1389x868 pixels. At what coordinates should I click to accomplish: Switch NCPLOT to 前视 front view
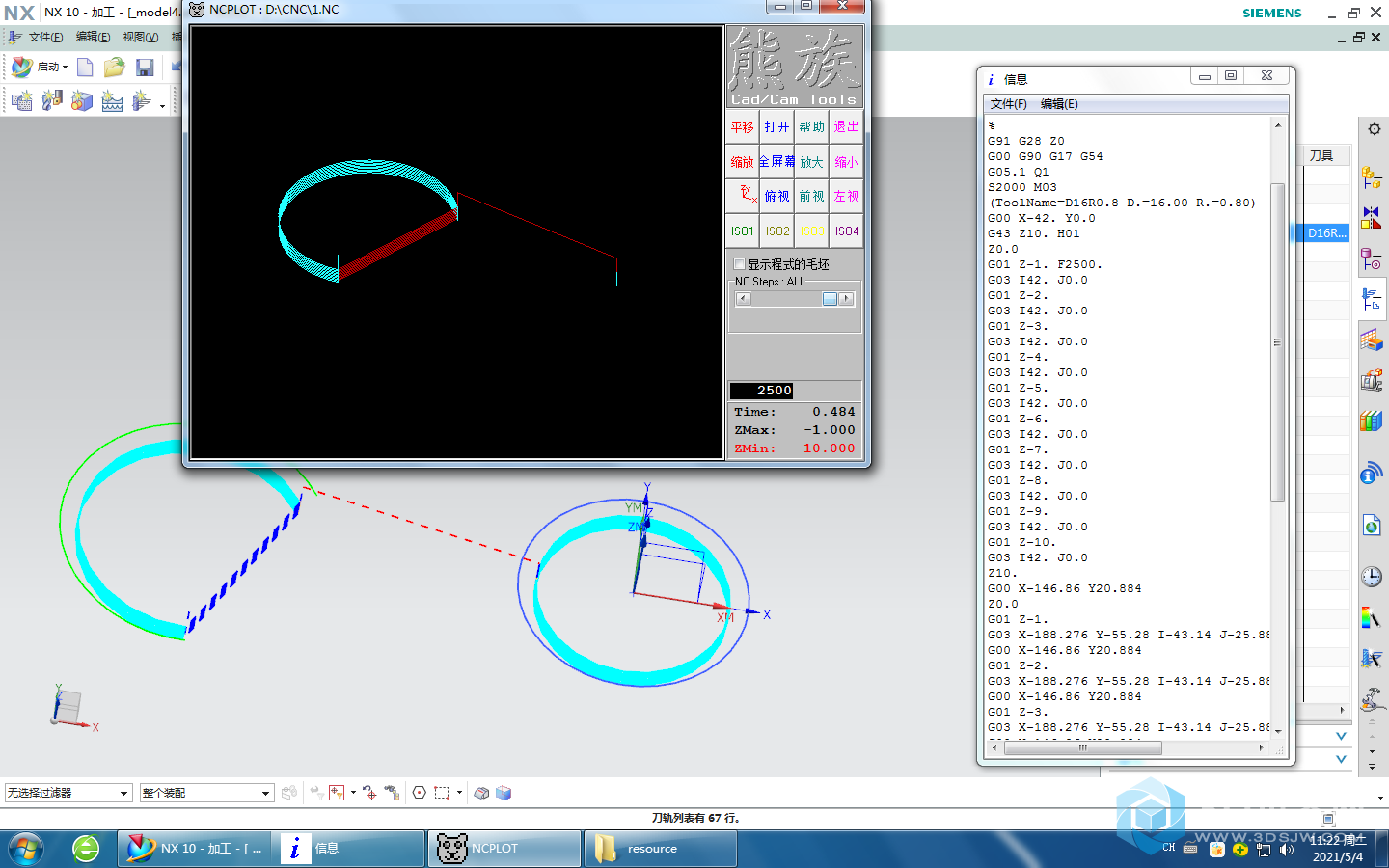click(x=811, y=196)
